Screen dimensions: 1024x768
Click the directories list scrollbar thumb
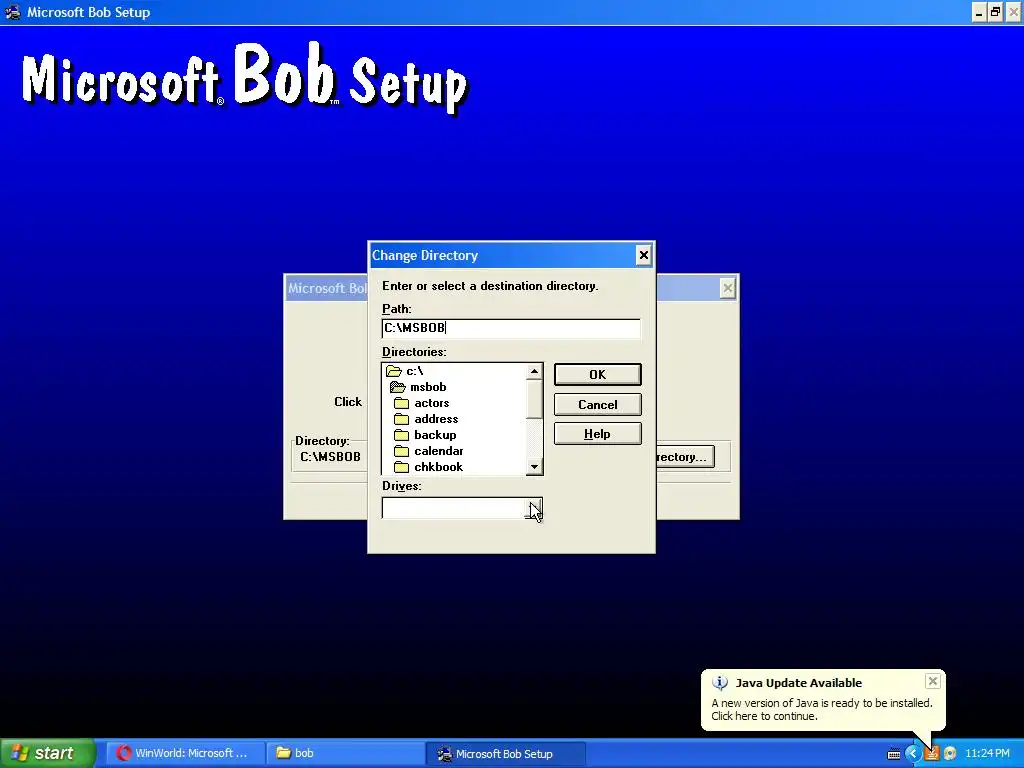(x=534, y=399)
